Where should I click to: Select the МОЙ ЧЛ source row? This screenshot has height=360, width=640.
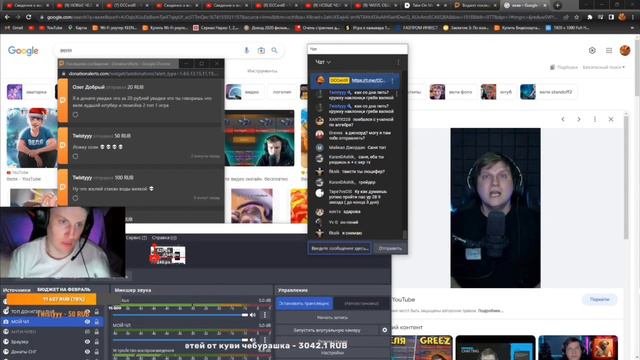[x=51, y=322]
